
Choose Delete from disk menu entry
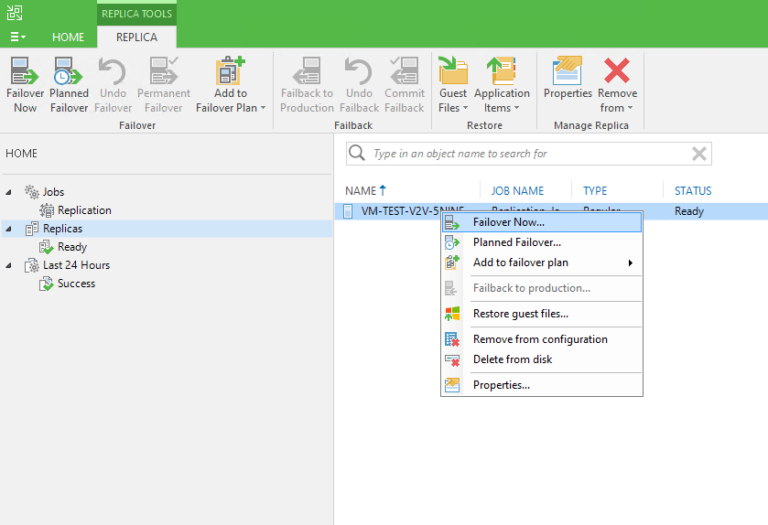coord(541,359)
